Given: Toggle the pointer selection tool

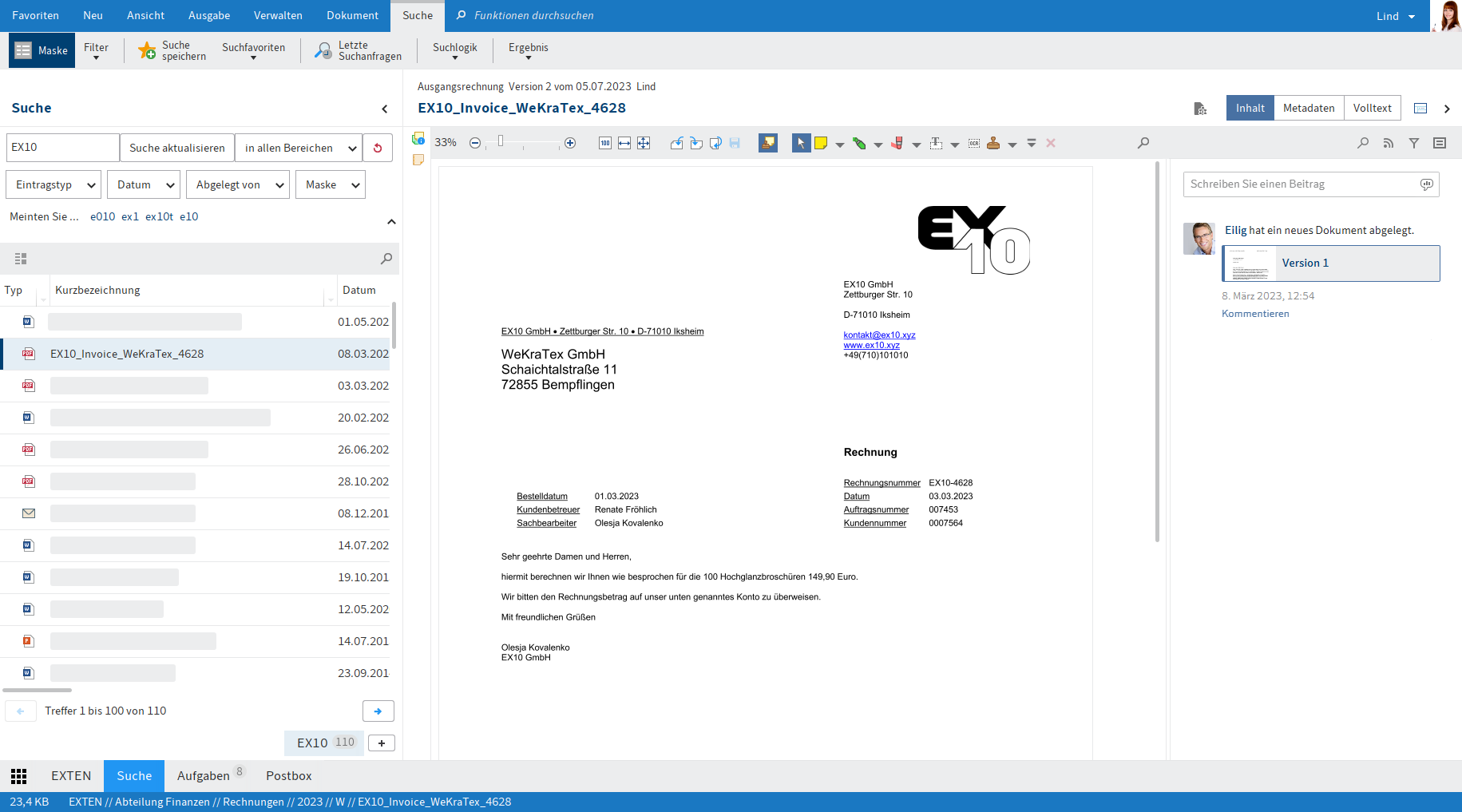Looking at the screenshot, I should point(801,143).
